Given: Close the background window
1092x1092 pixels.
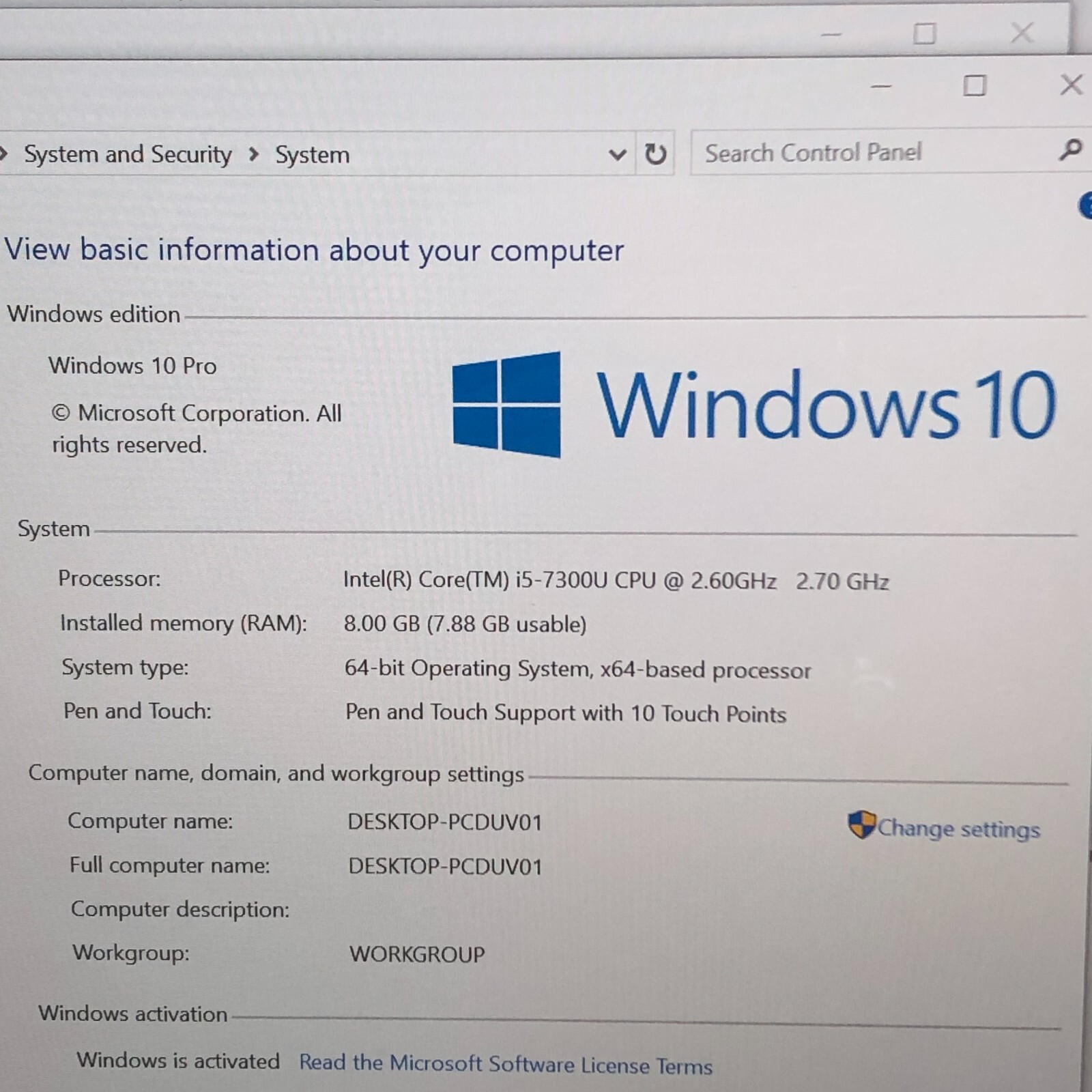Looking at the screenshot, I should tap(1022, 32).
